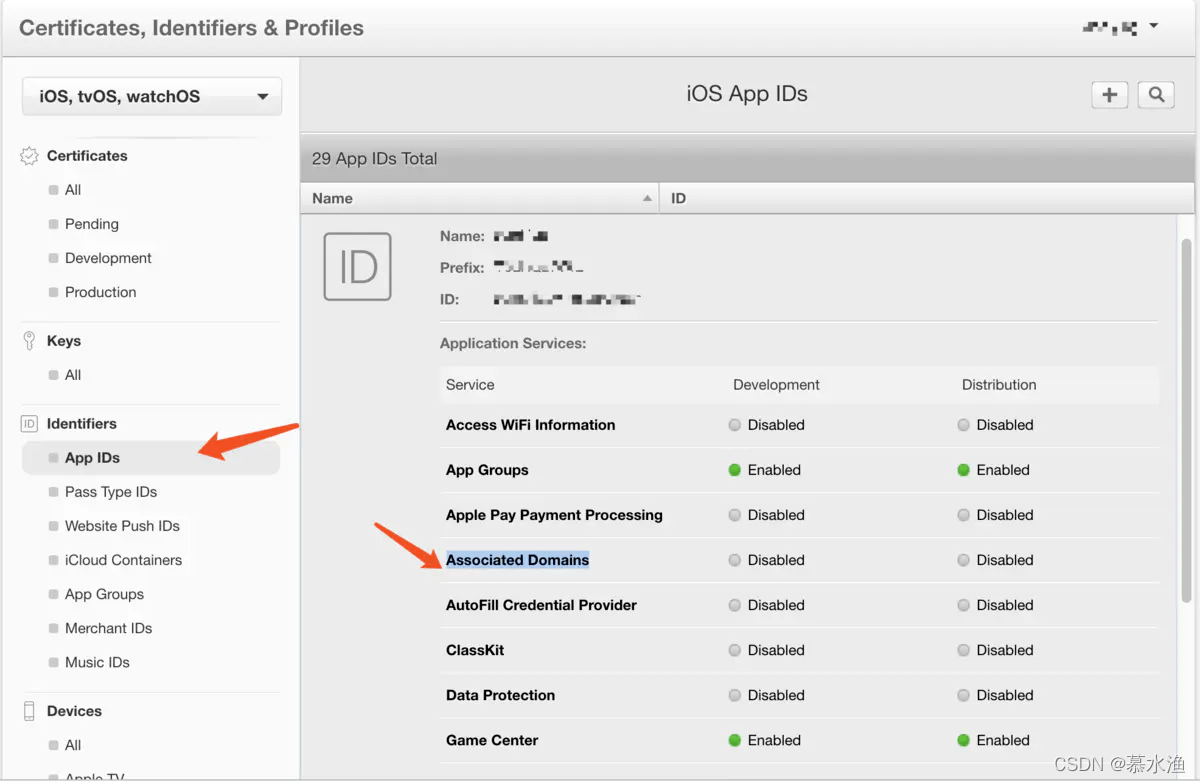Click Access WiFi Information Development Disabled status
The width and height of the screenshot is (1200, 783).
pyautogui.click(x=766, y=425)
